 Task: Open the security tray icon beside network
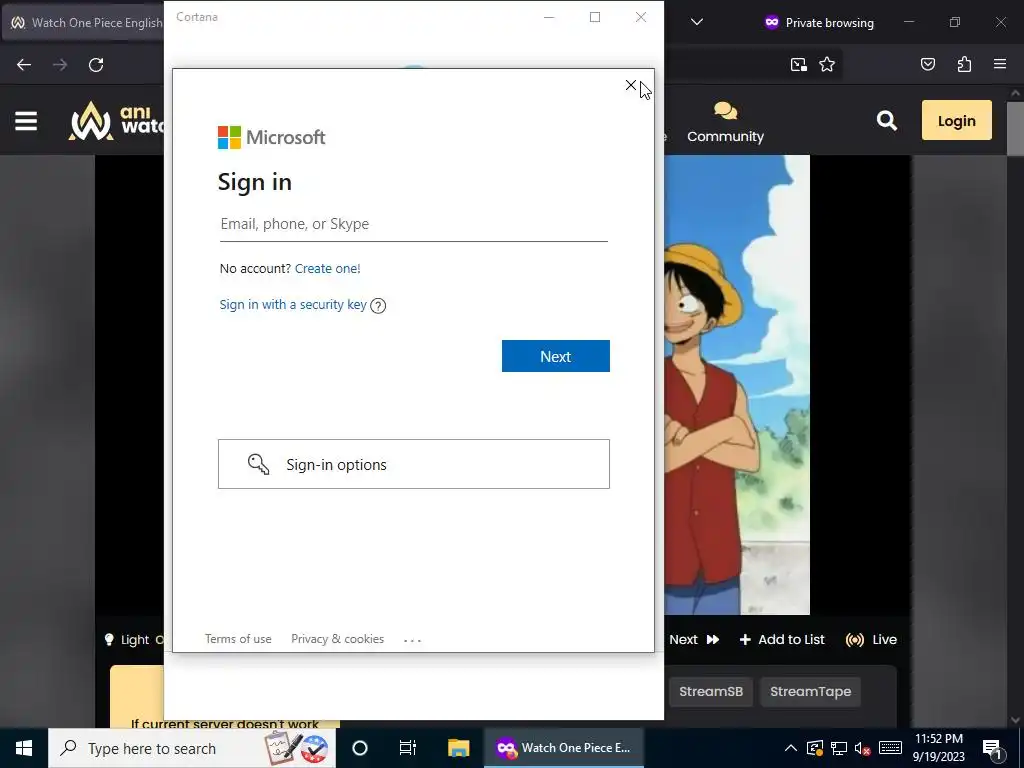tap(815, 748)
